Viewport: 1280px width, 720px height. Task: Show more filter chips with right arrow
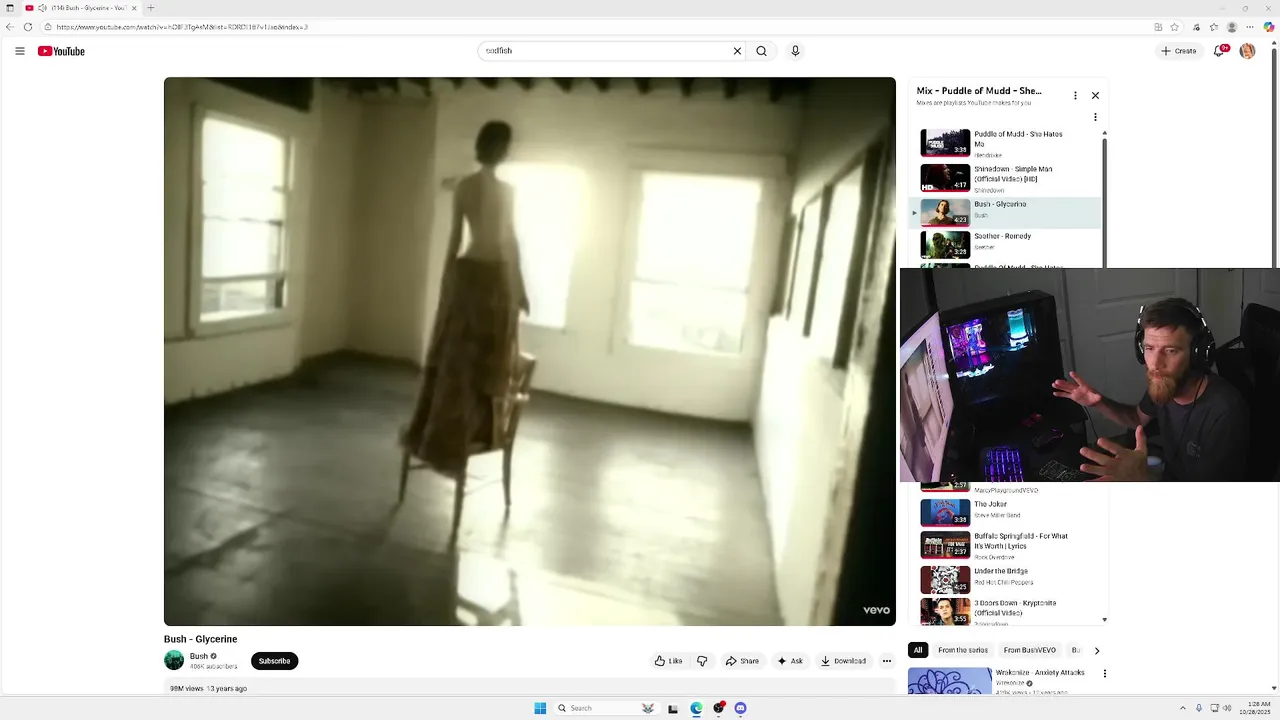point(1097,650)
